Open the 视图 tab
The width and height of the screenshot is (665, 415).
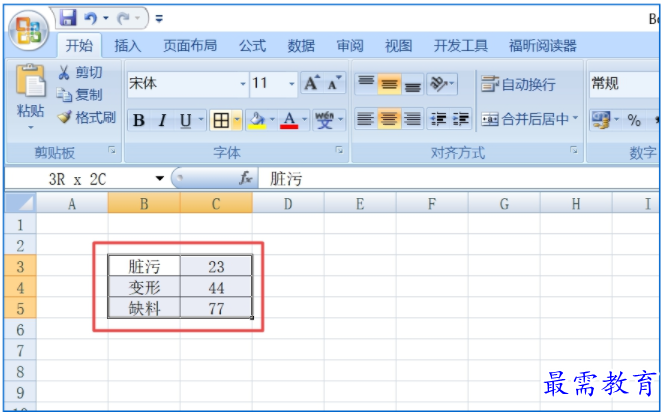point(398,45)
